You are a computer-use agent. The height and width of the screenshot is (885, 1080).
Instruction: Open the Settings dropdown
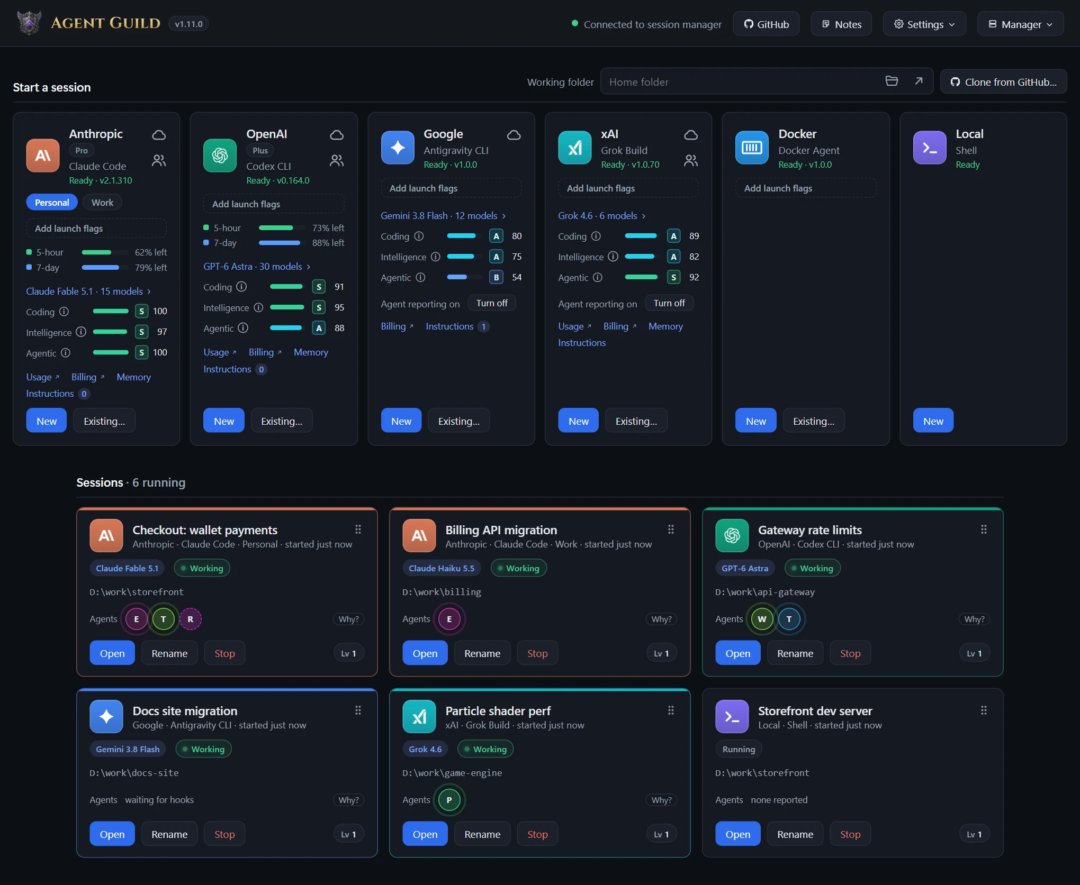924,24
